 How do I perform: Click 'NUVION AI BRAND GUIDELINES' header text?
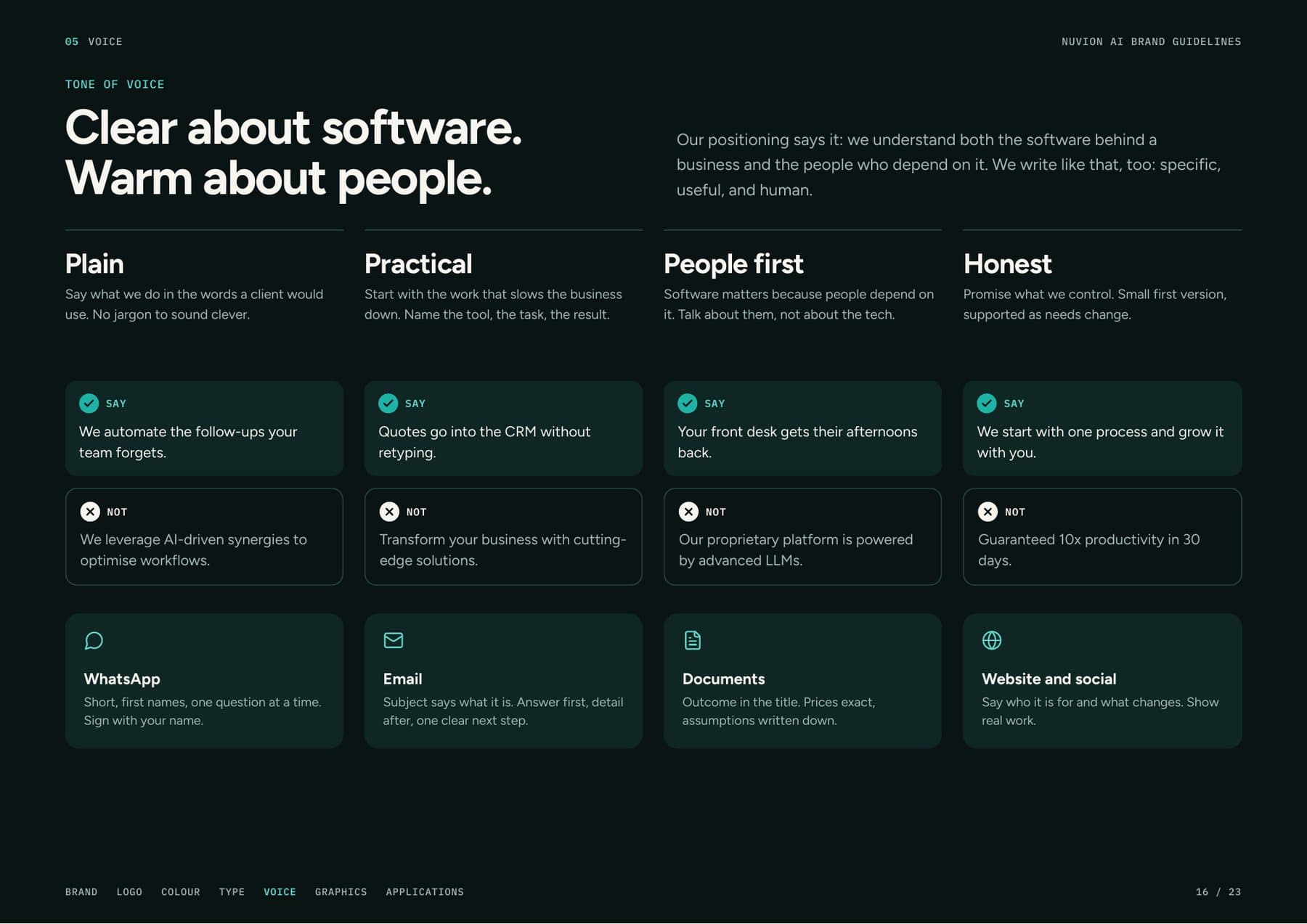point(1151,42)
